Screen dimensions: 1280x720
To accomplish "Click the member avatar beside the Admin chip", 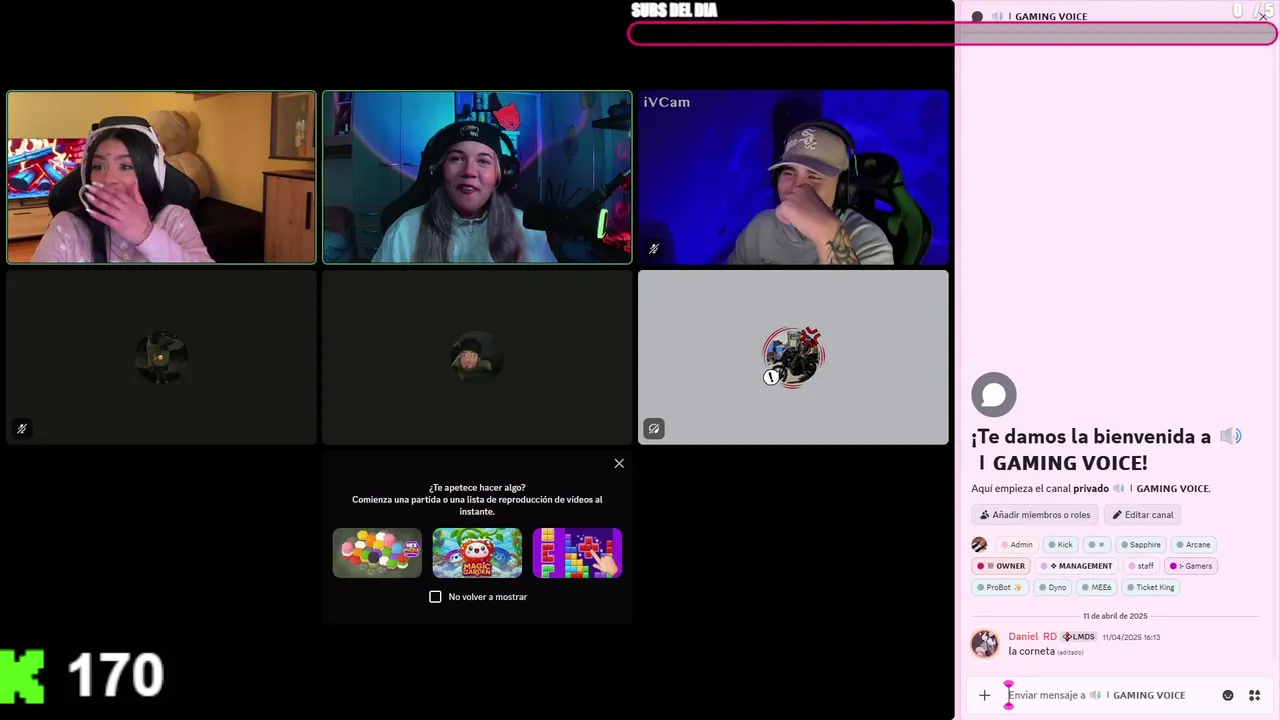I will pyautogui.click(x=979, y=545).
